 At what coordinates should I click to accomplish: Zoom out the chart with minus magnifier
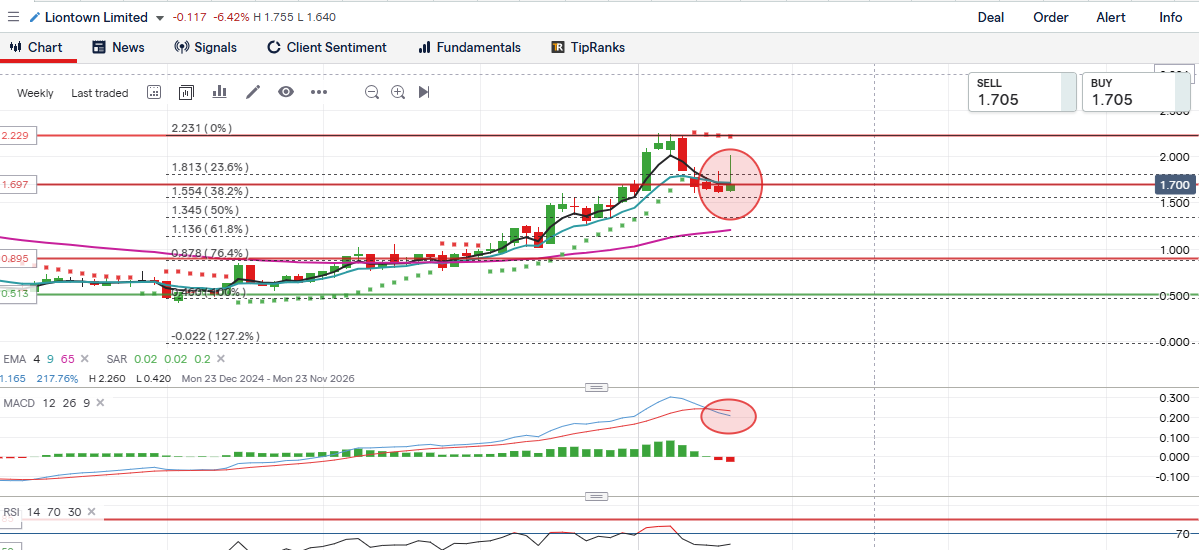[x=372, y=92]
